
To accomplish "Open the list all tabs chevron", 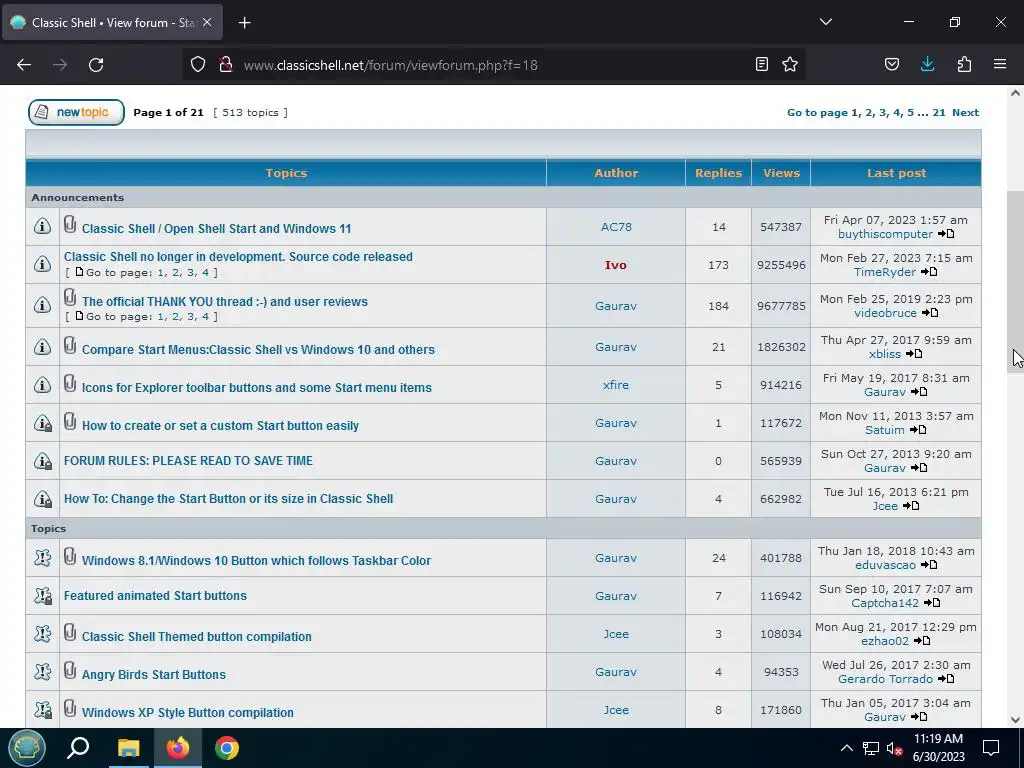I will [x=826, y=22].
